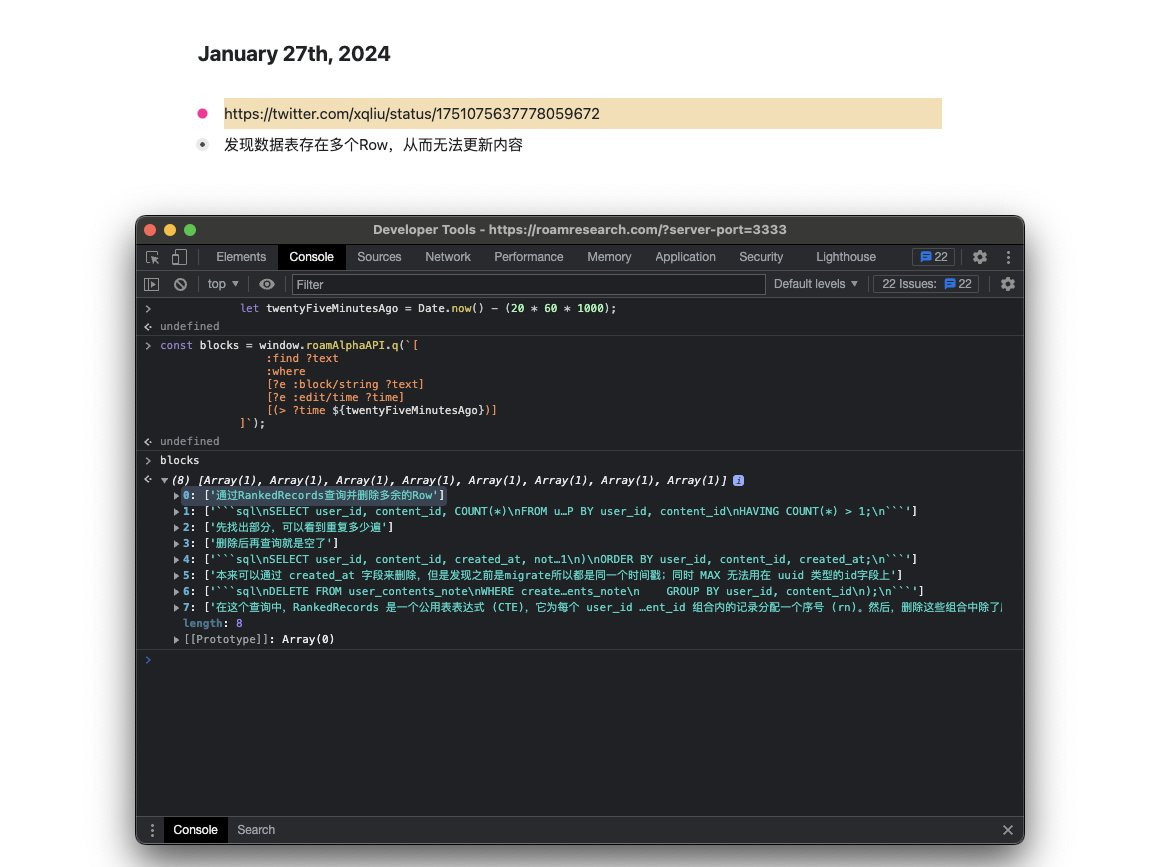The image size is (1149, 867).
Task: Open the Sources tab
Action: [380, 257]
